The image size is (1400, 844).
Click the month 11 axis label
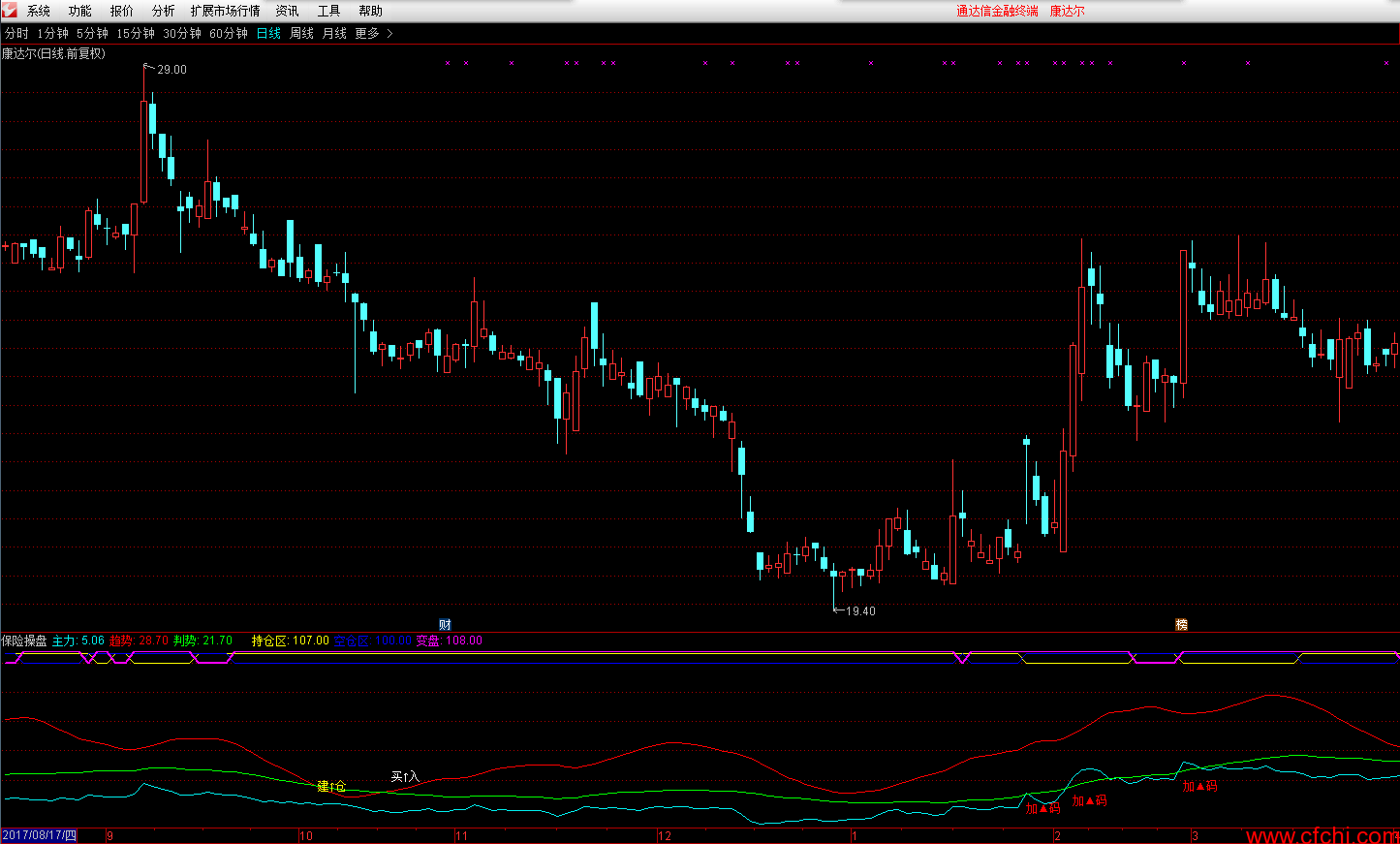click(x=461, y=836)
